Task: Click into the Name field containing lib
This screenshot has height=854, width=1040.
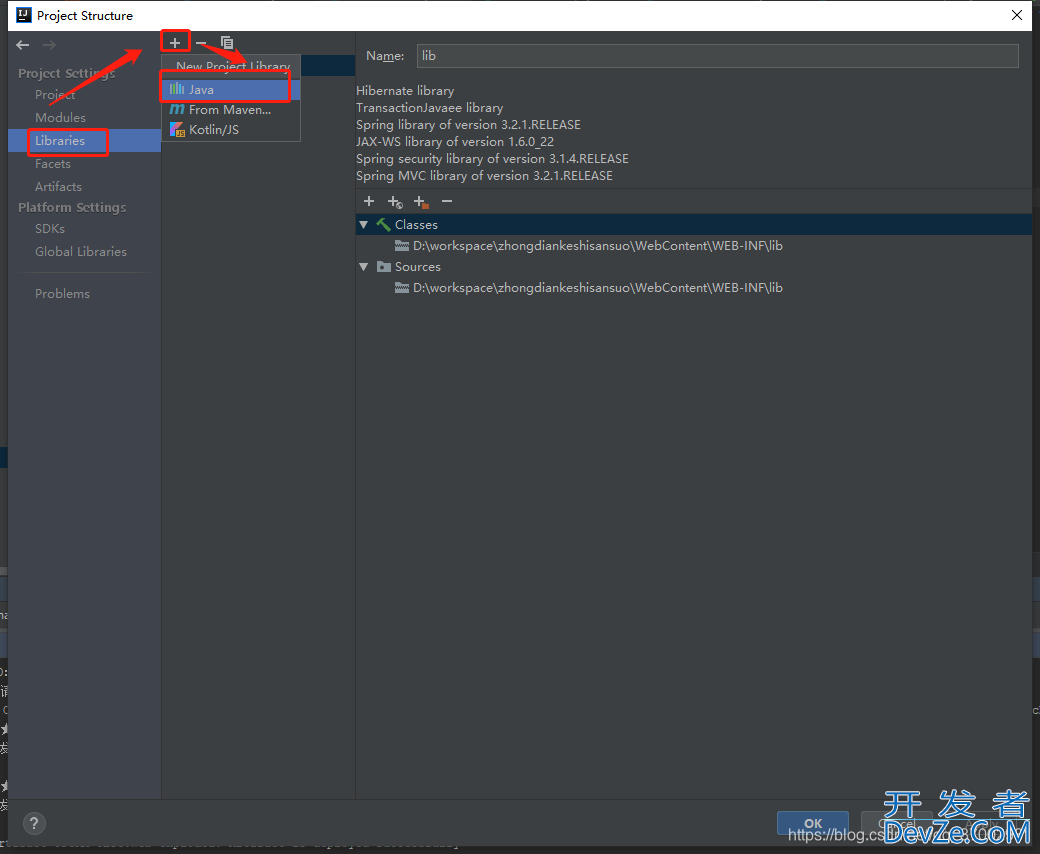Action: pos(718,56)
